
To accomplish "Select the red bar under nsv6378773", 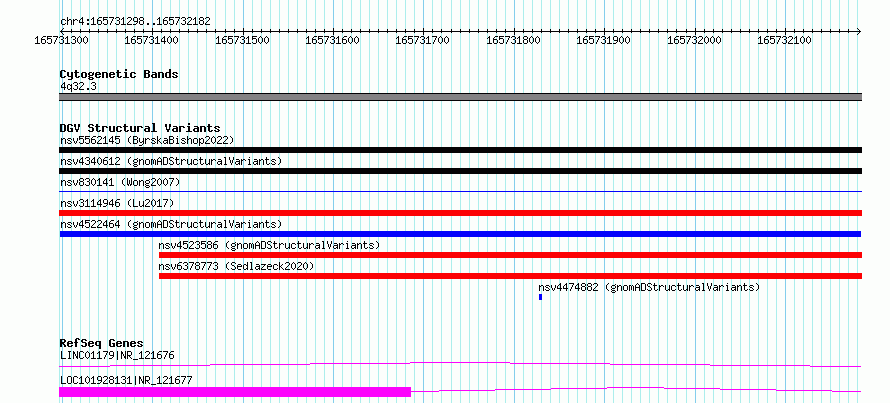I will [510, 276].
